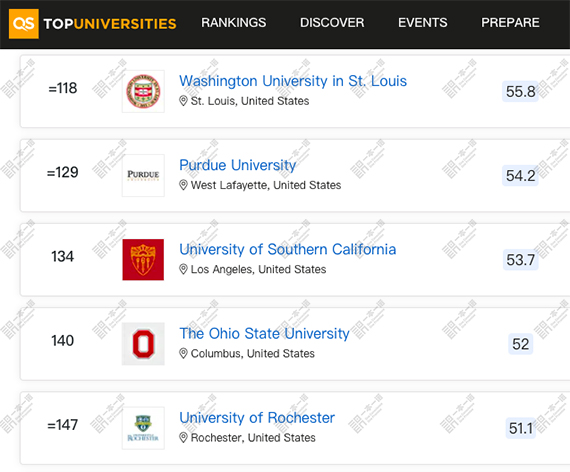
Task: Click the Purdue University logo thumbnail
Action: click(x=143, y=175)
